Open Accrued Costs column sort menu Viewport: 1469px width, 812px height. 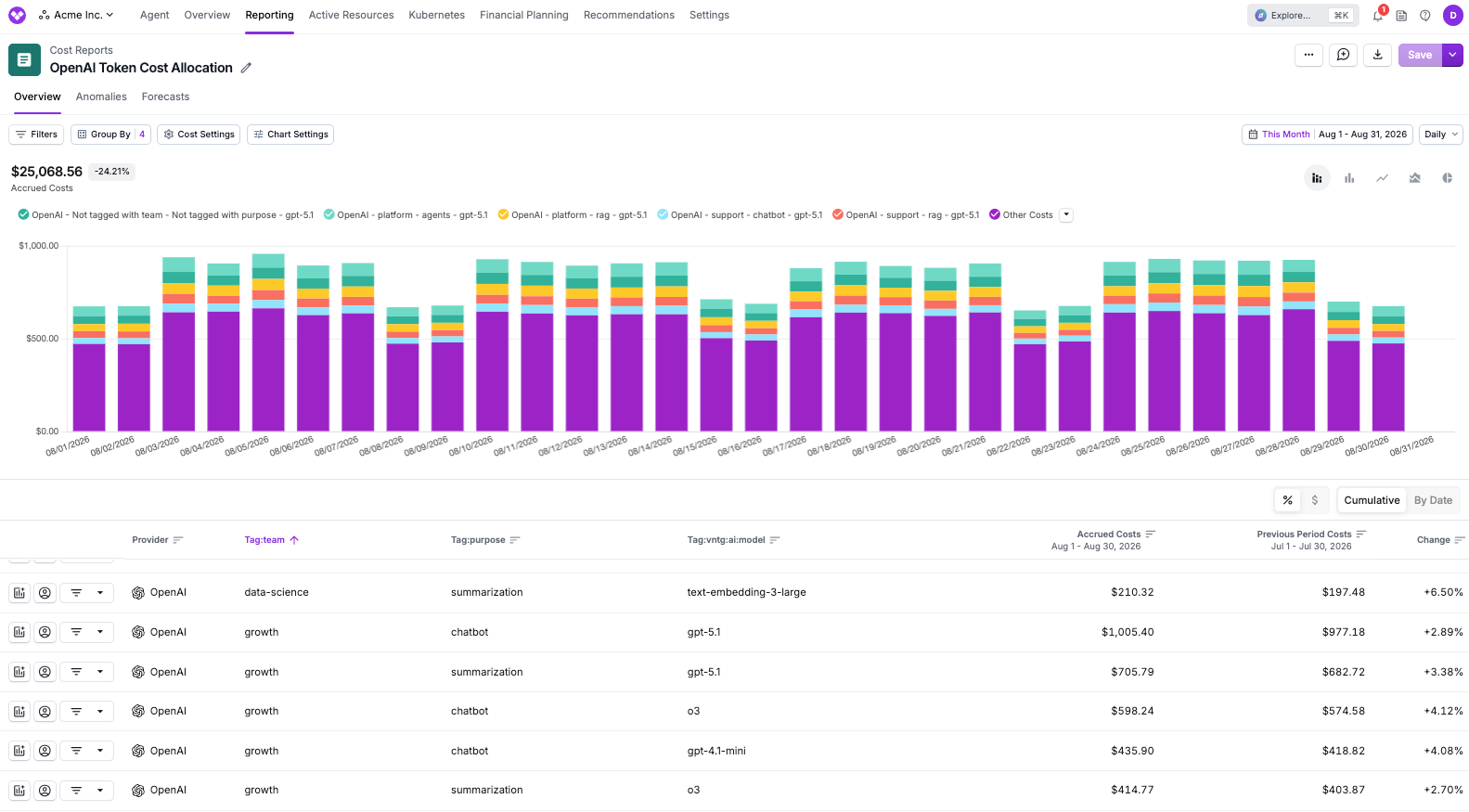click(1151, 534)
